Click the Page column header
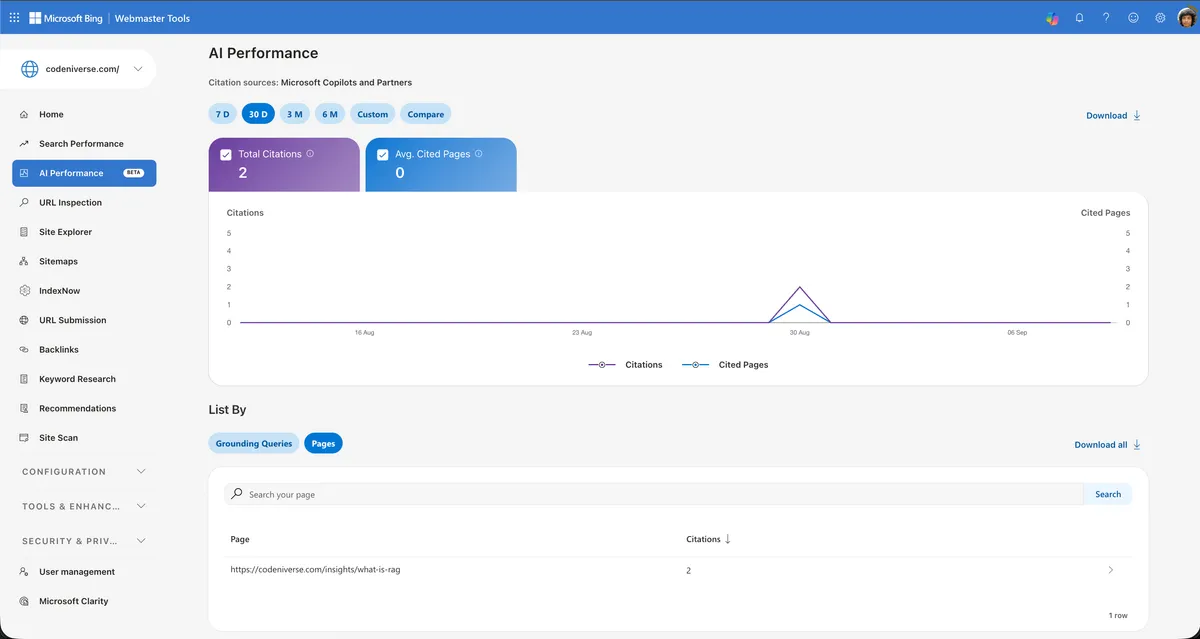The image size is (1200, 639). pos(240,539)
